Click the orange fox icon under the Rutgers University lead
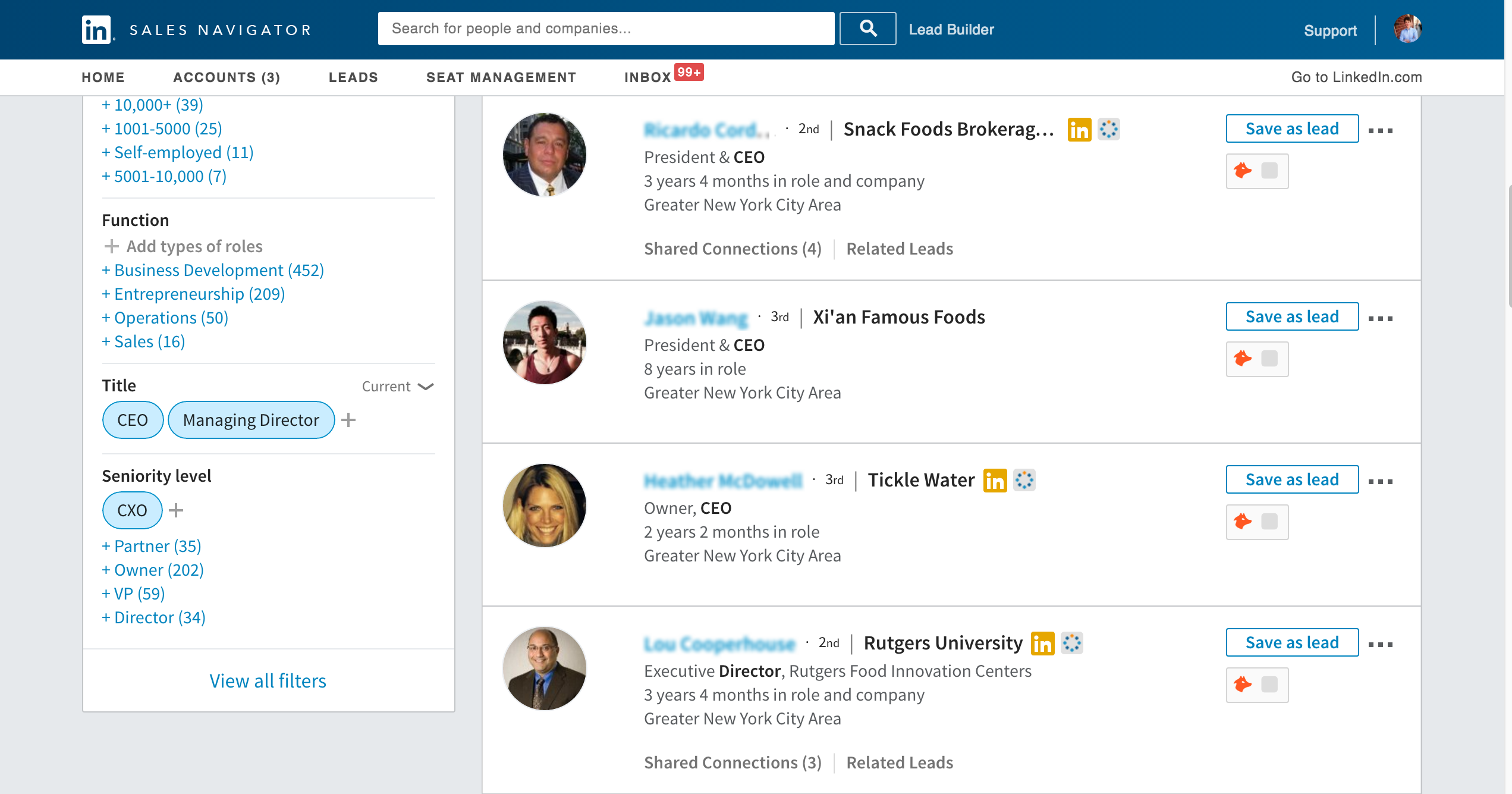This screenshot has width=1512, height=794. point(1243,685)
